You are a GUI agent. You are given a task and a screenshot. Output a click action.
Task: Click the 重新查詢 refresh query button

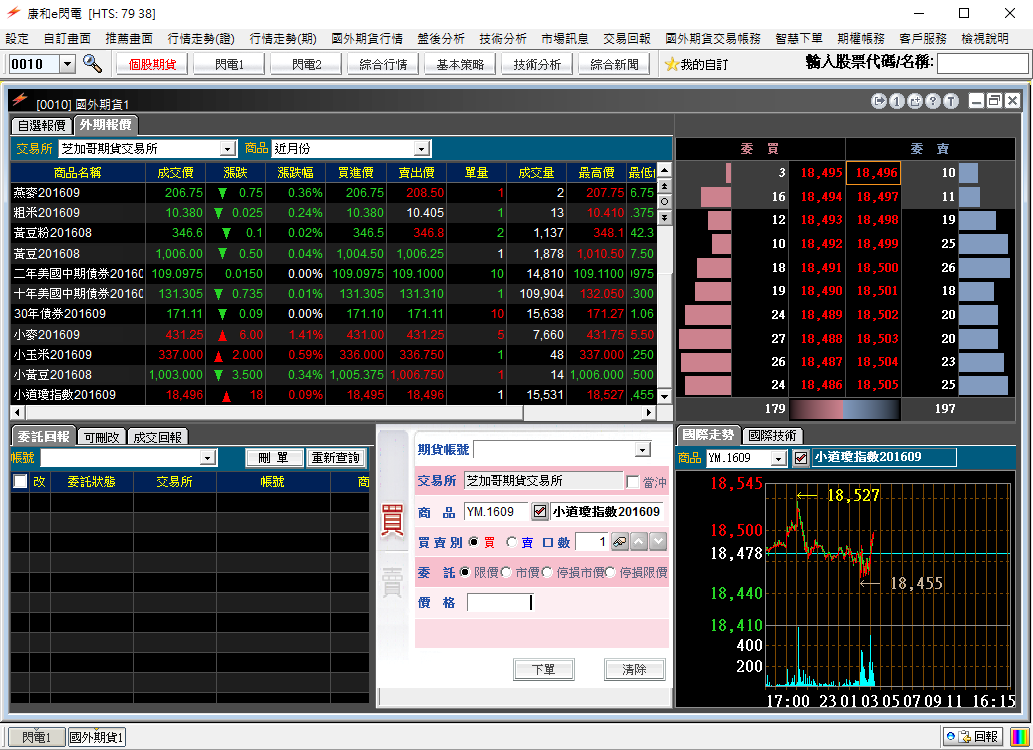(x=336, y=457)
